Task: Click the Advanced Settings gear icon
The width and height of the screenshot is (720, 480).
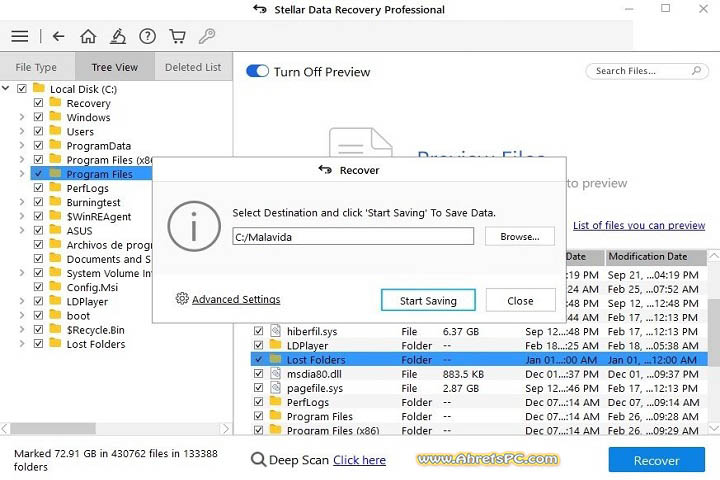Action: point(182,299)
